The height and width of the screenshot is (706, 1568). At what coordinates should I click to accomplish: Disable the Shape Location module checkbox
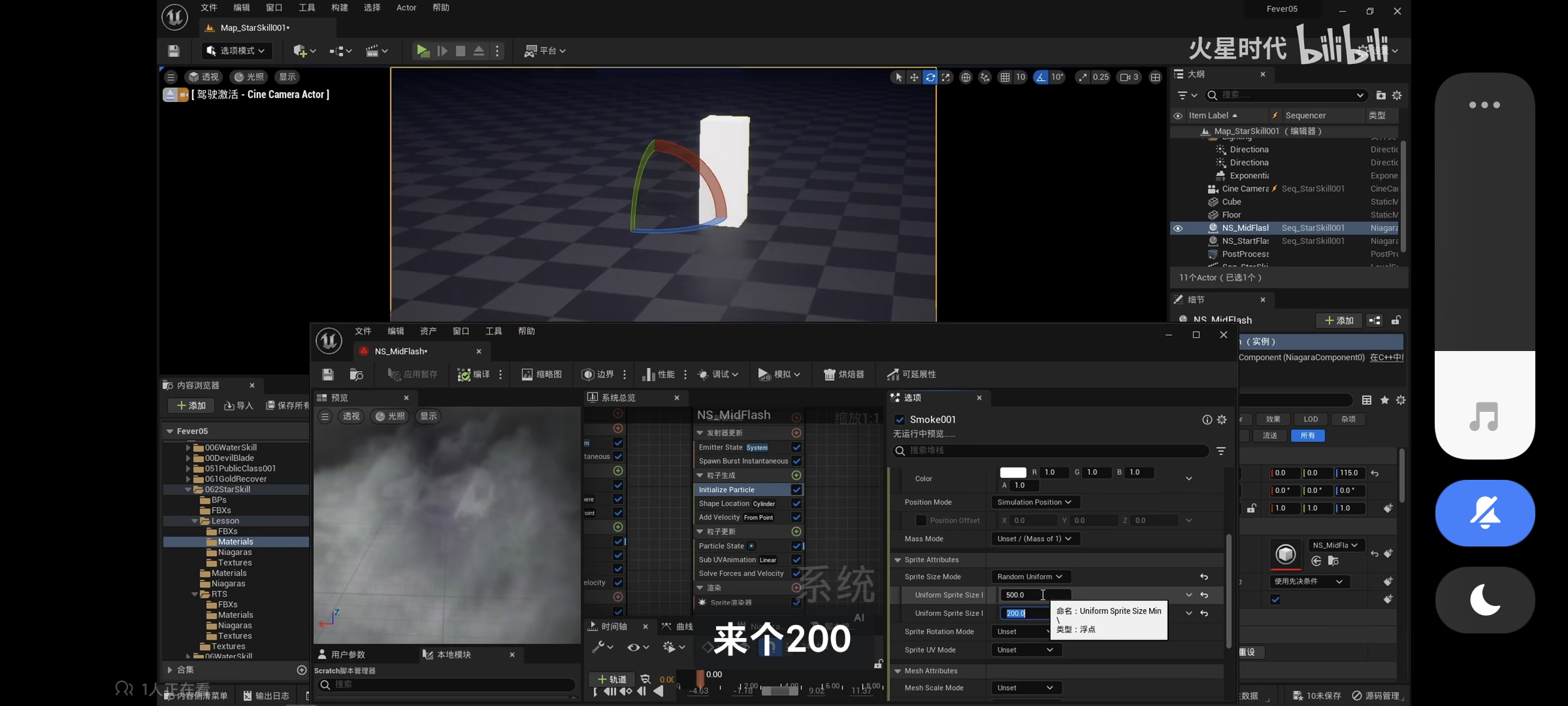point(796,503)
